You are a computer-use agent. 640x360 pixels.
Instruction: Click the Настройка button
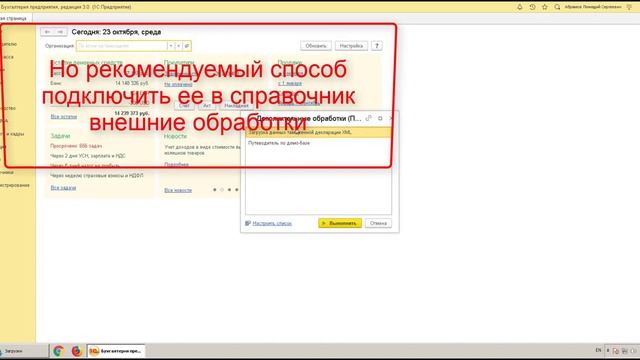pos(351,46)
